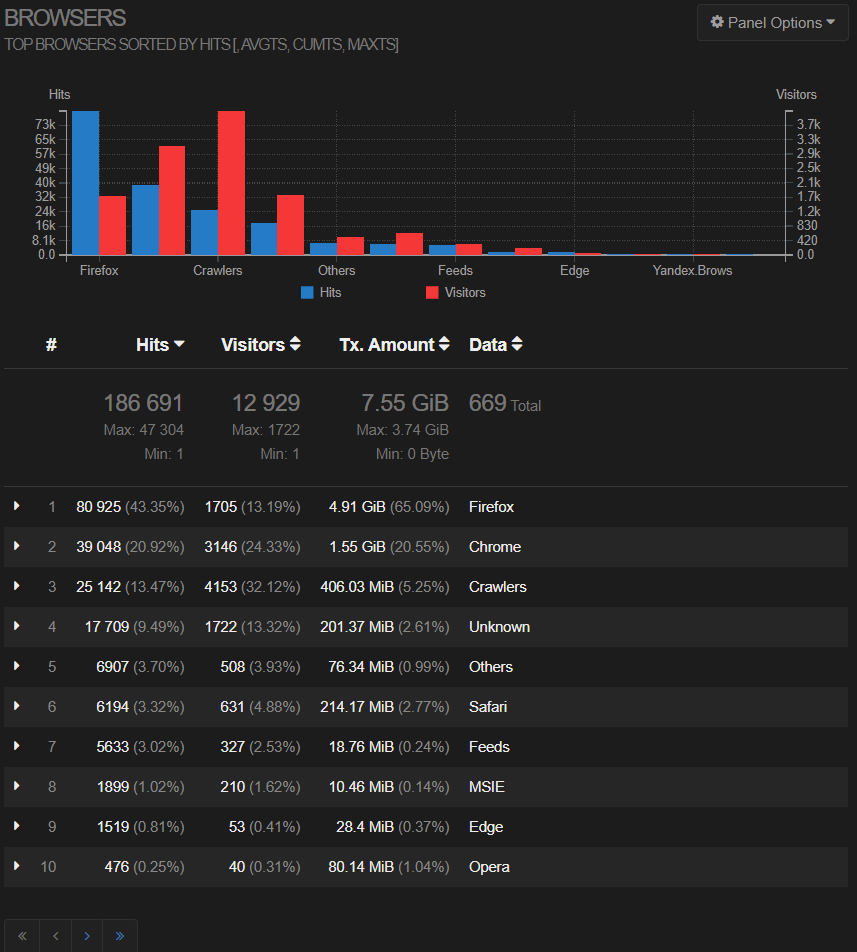Go to first page of browsers table
857x952 pixels.
click(x=22, y=936)
